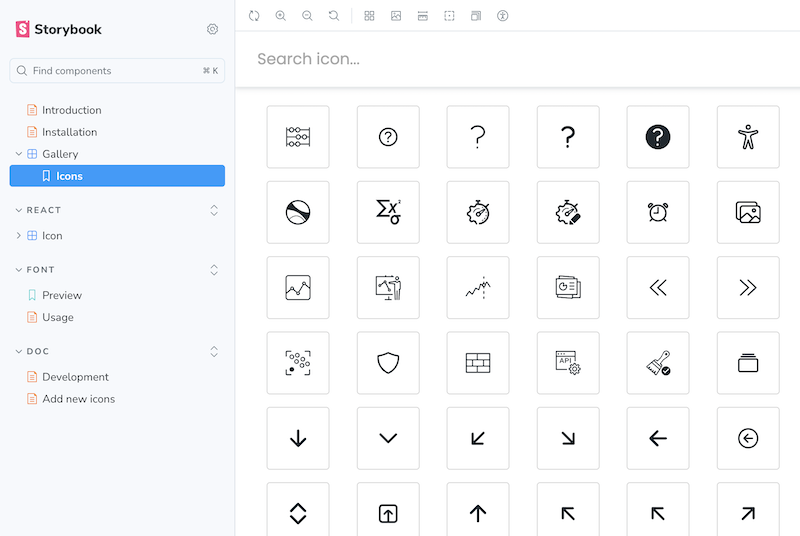The image size is (800, 536).
Task: Click the double left chevrons icon
Action: (658, 288)
